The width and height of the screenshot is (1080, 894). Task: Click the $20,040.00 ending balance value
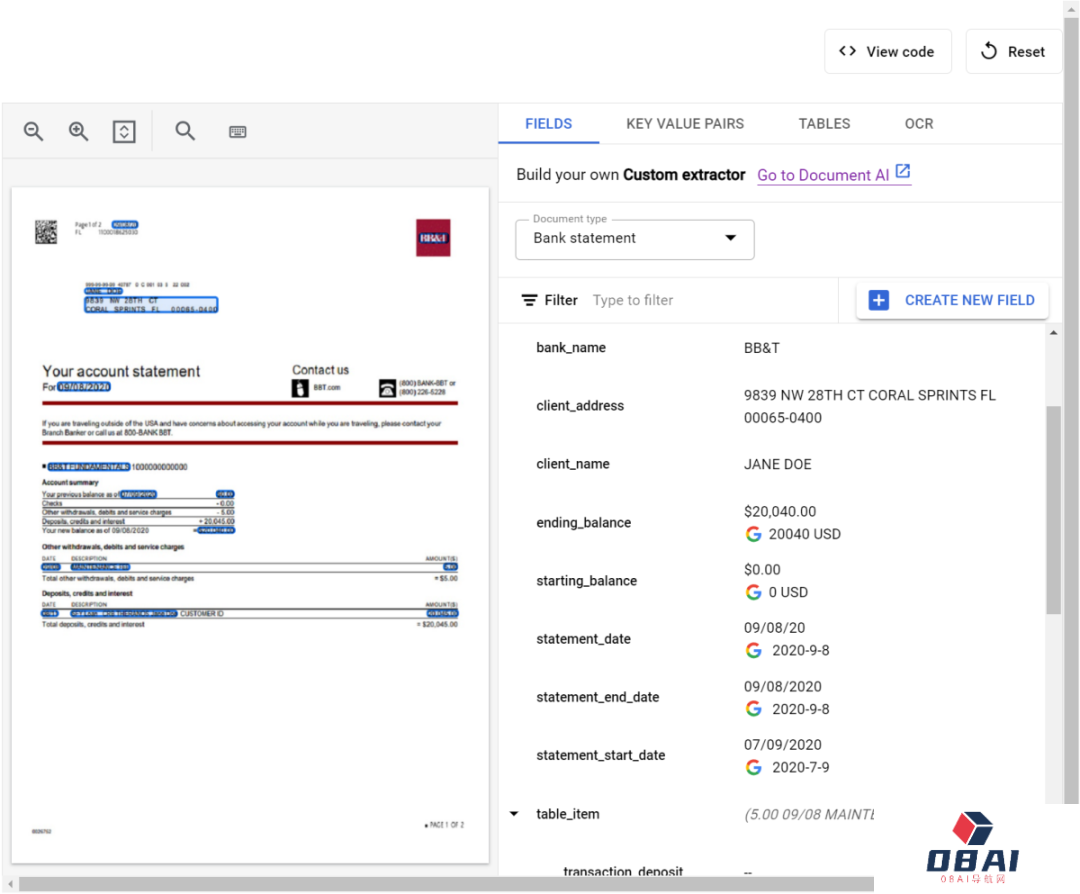(x=780, y=512)
